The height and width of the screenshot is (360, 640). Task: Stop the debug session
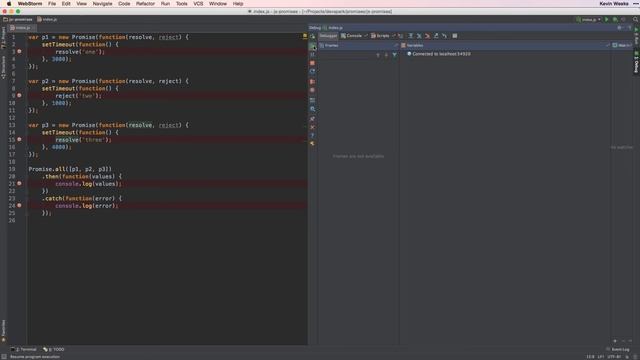coord(312,63)
